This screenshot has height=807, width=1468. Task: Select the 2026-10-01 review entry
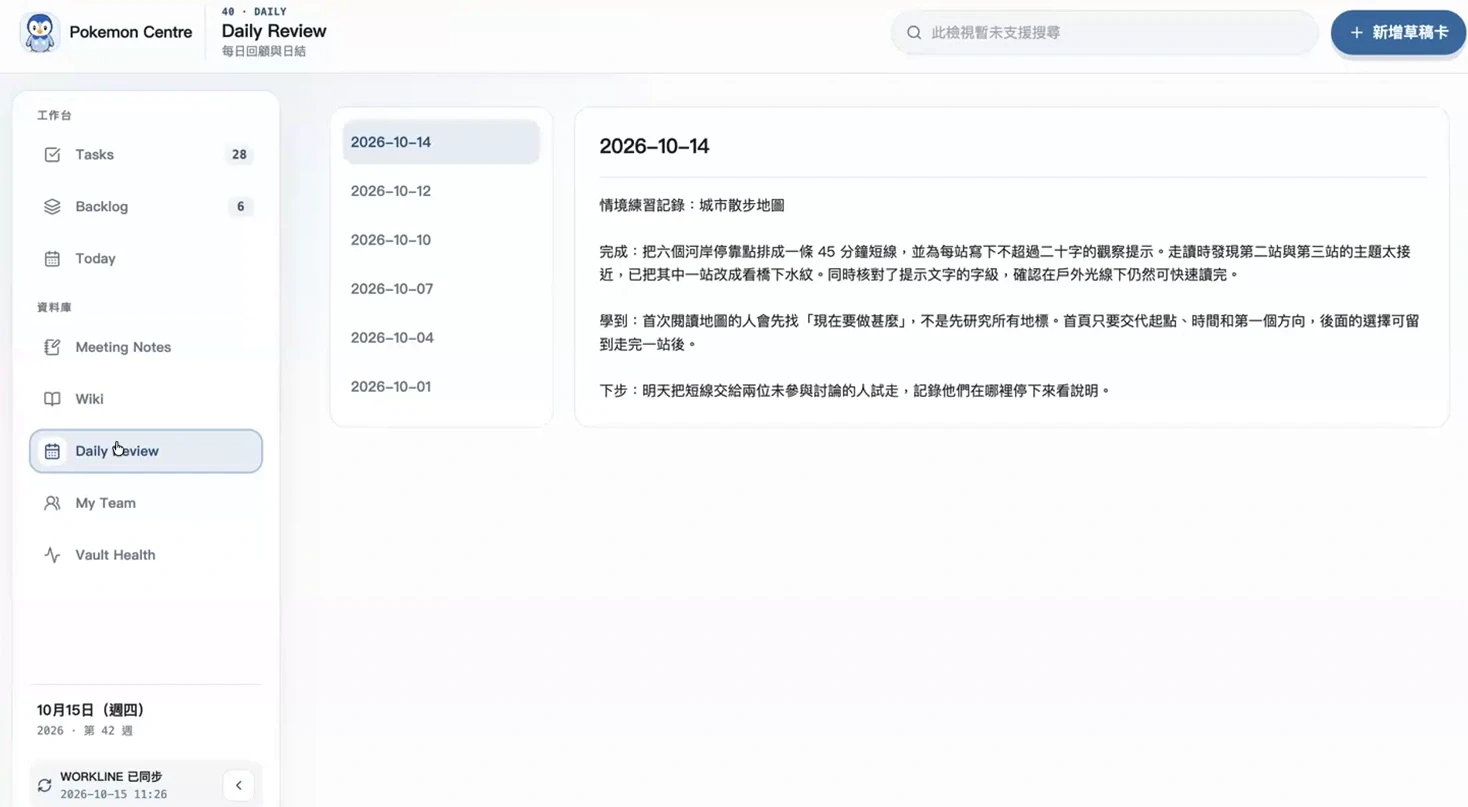pos(441,387)
